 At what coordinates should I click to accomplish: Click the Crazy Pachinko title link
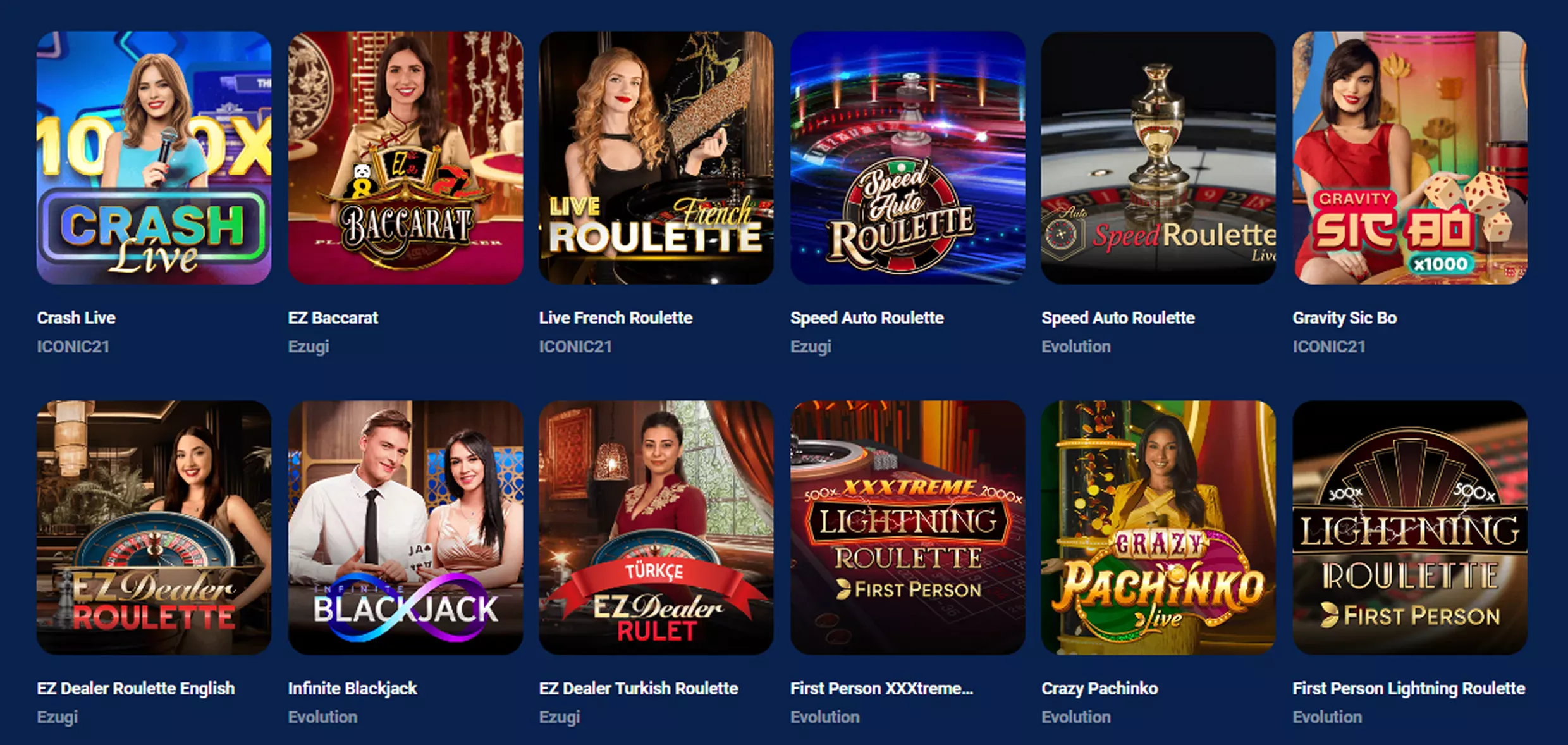(1099, 688)
